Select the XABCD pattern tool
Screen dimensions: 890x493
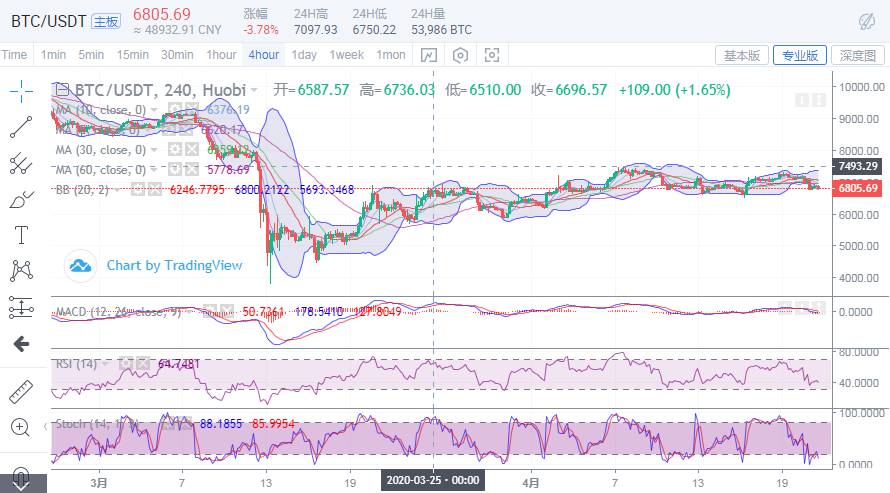point(21,271)
